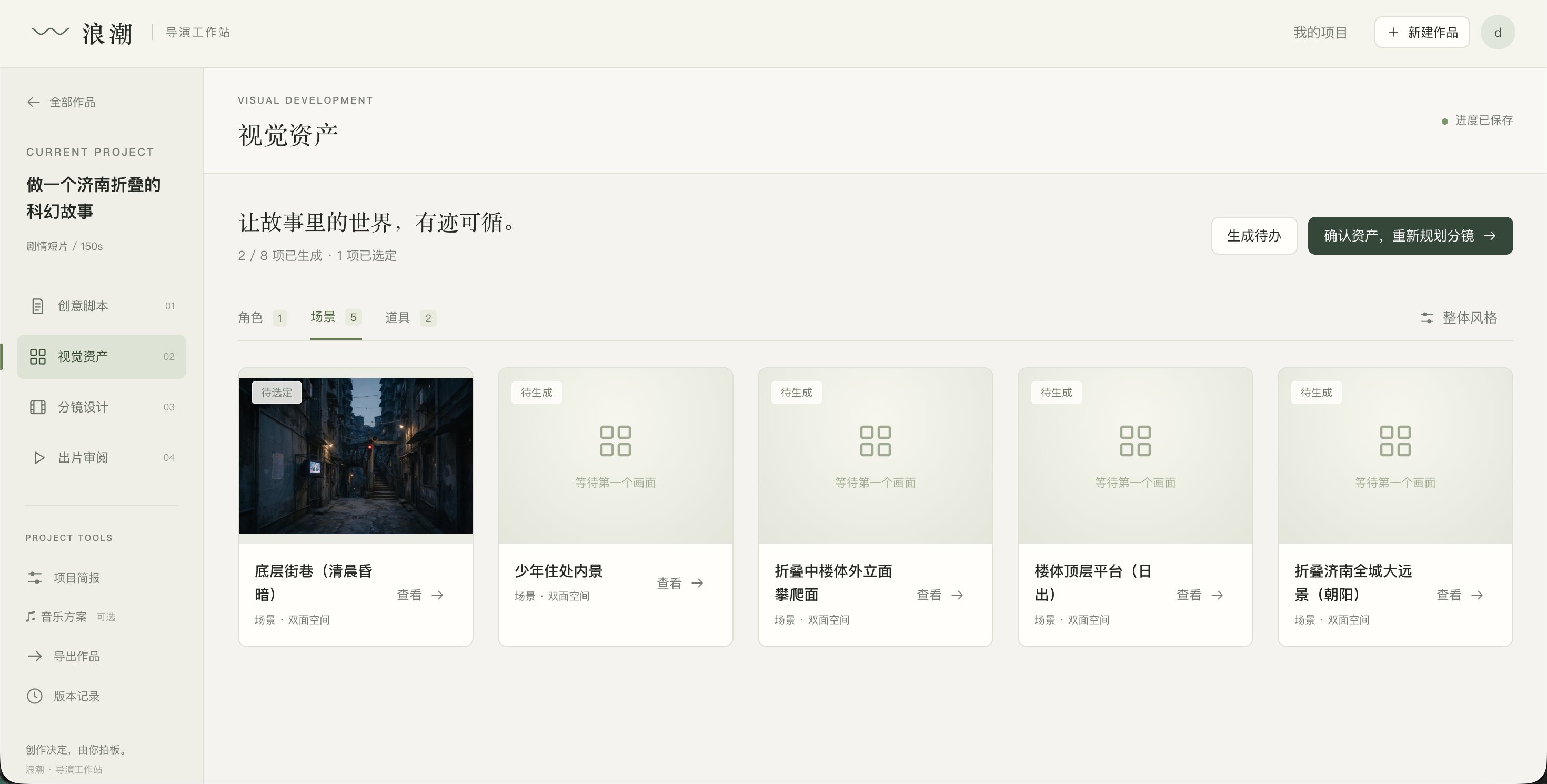Click the 待选定 badge on alley image
The height and width of the screenshot is (784, 1547).
(x=276, y=393)
